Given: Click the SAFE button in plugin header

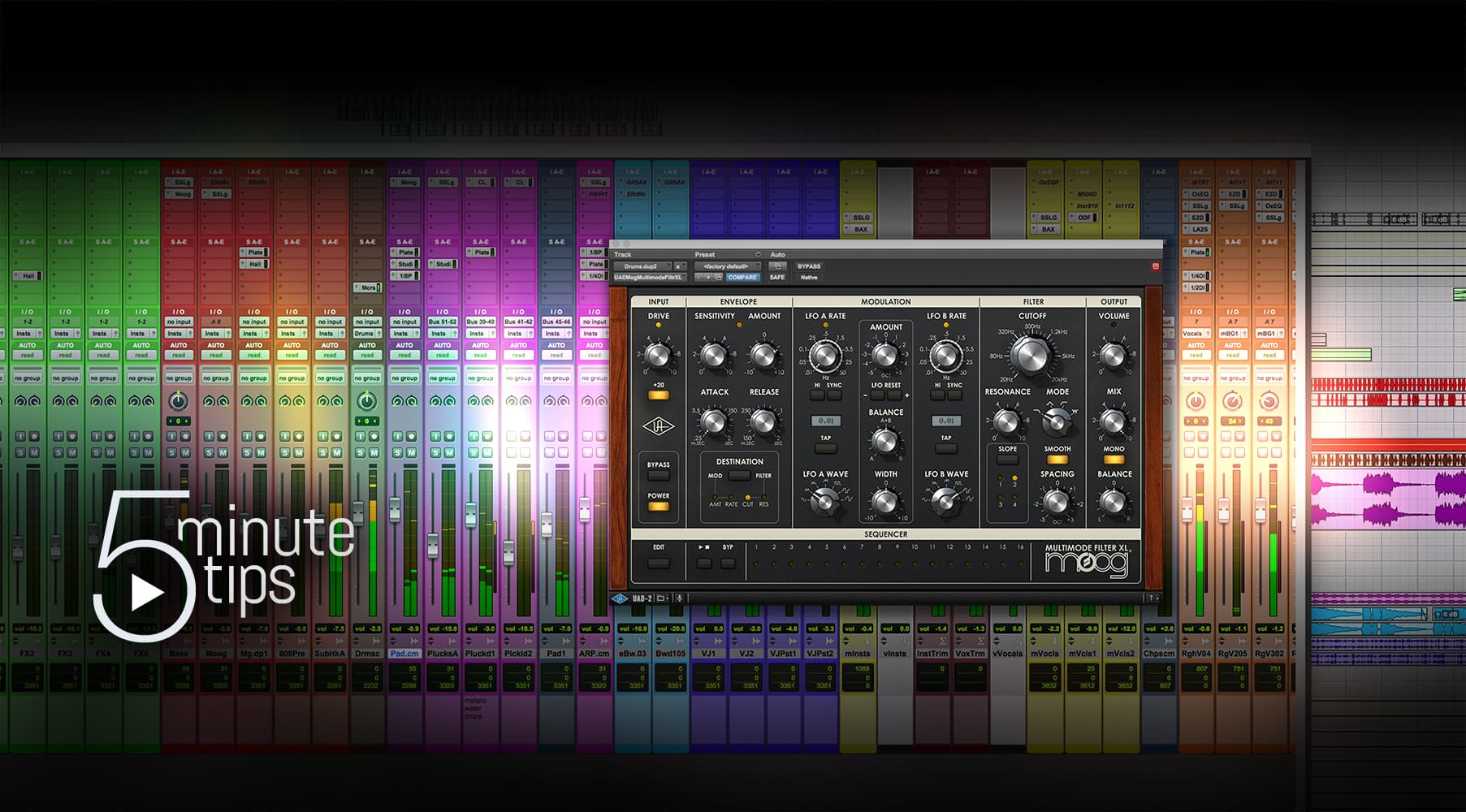Looking at the screenshot, I should [777, 277].
